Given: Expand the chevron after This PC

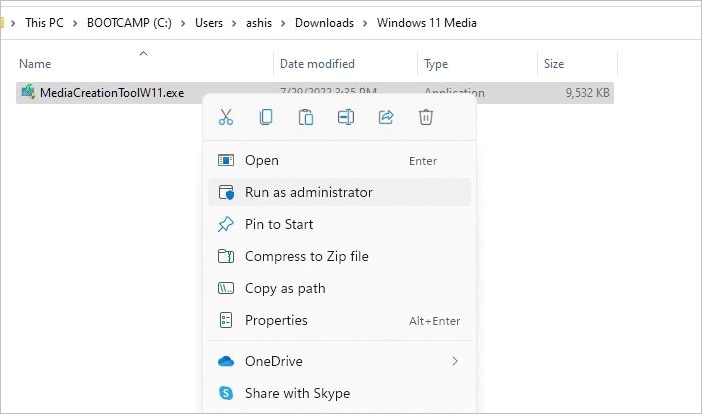Looking at the screenshot, I should click(72, 23).
